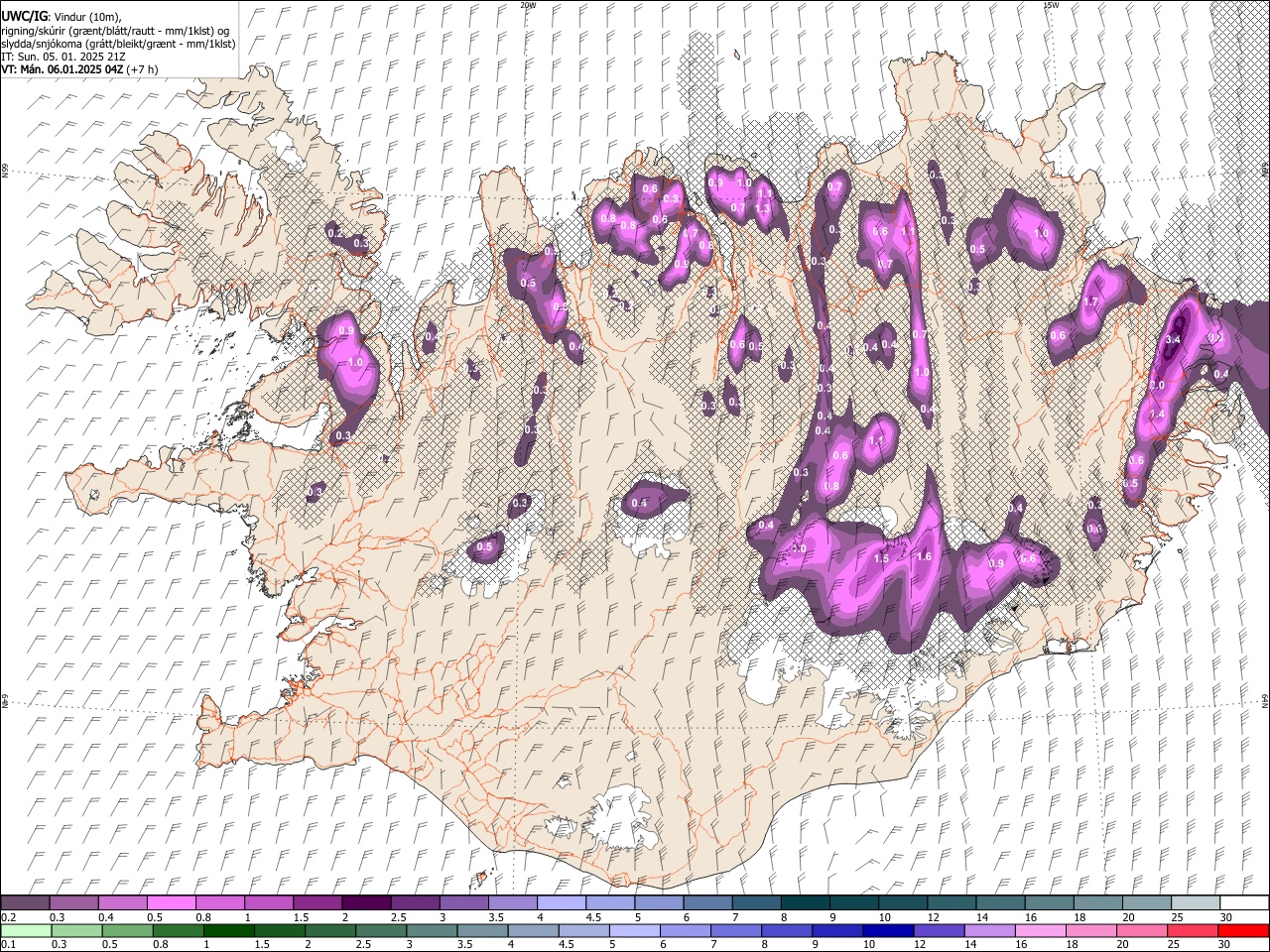Pick the pale grey top-row swatch between 25 and 30
Viewport: 1270px width, 952px height.
pos(1196,902)
